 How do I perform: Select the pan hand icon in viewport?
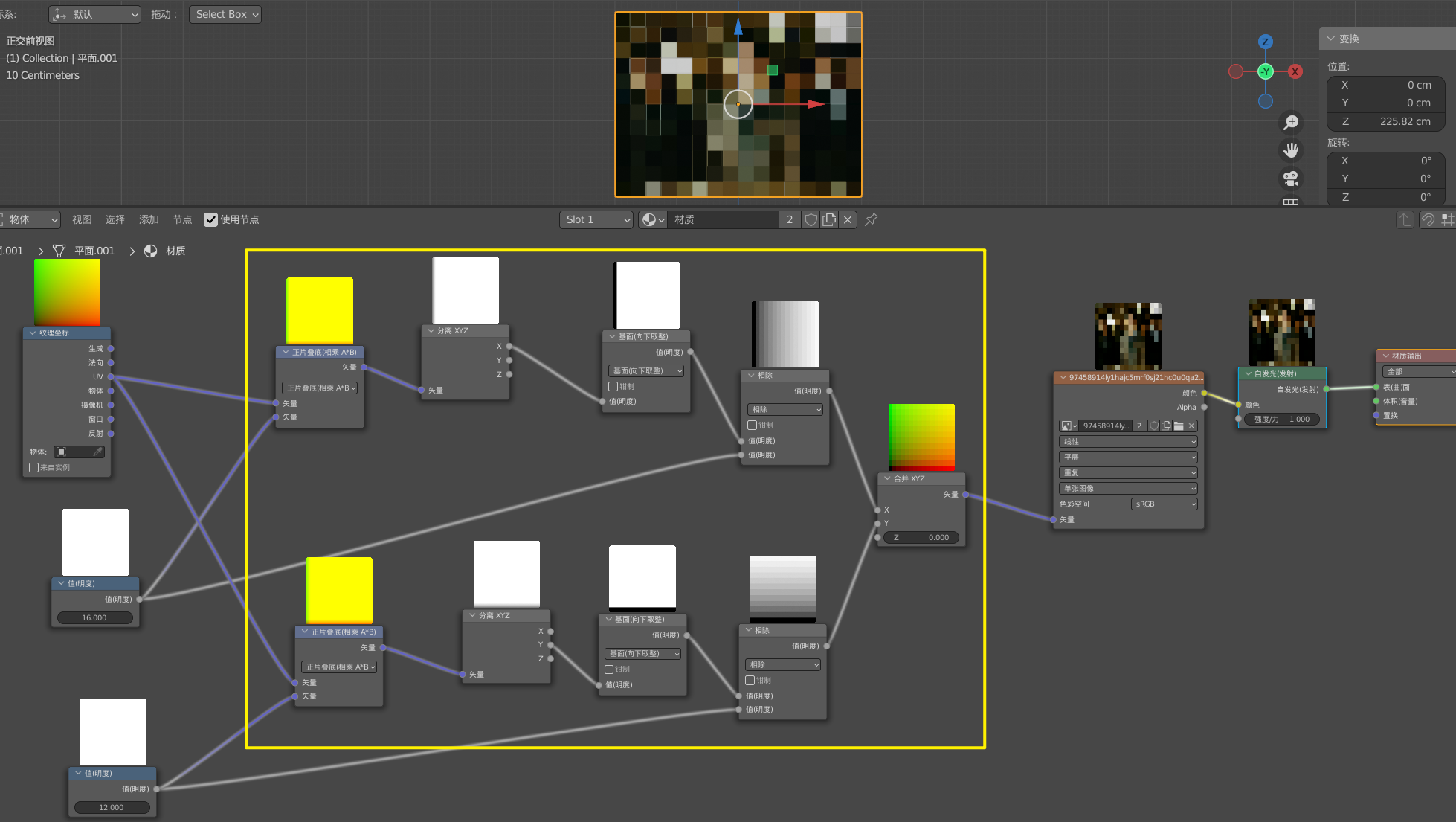coord(1291,150)
